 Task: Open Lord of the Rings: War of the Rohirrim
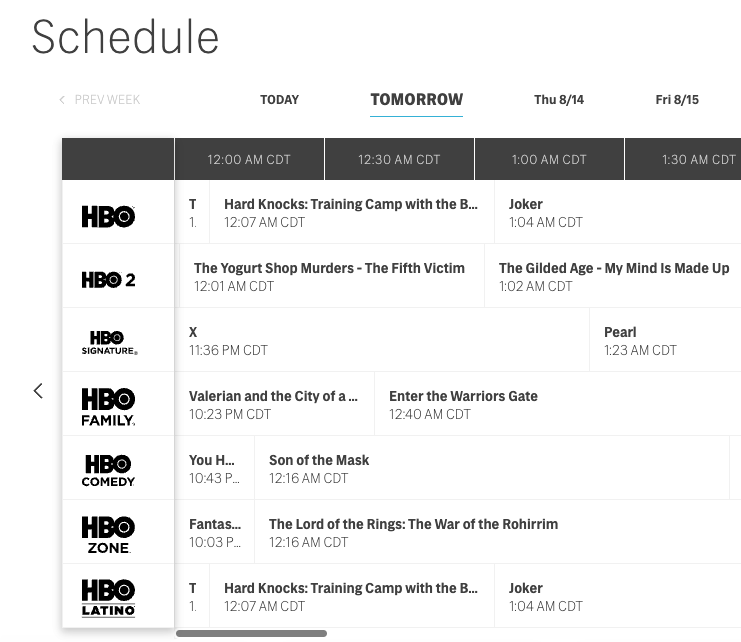coord(498,532)
